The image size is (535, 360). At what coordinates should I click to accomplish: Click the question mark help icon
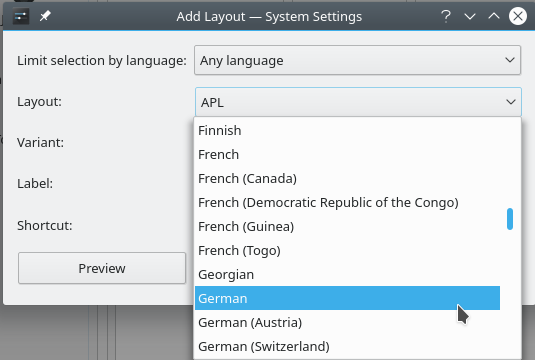446,16
